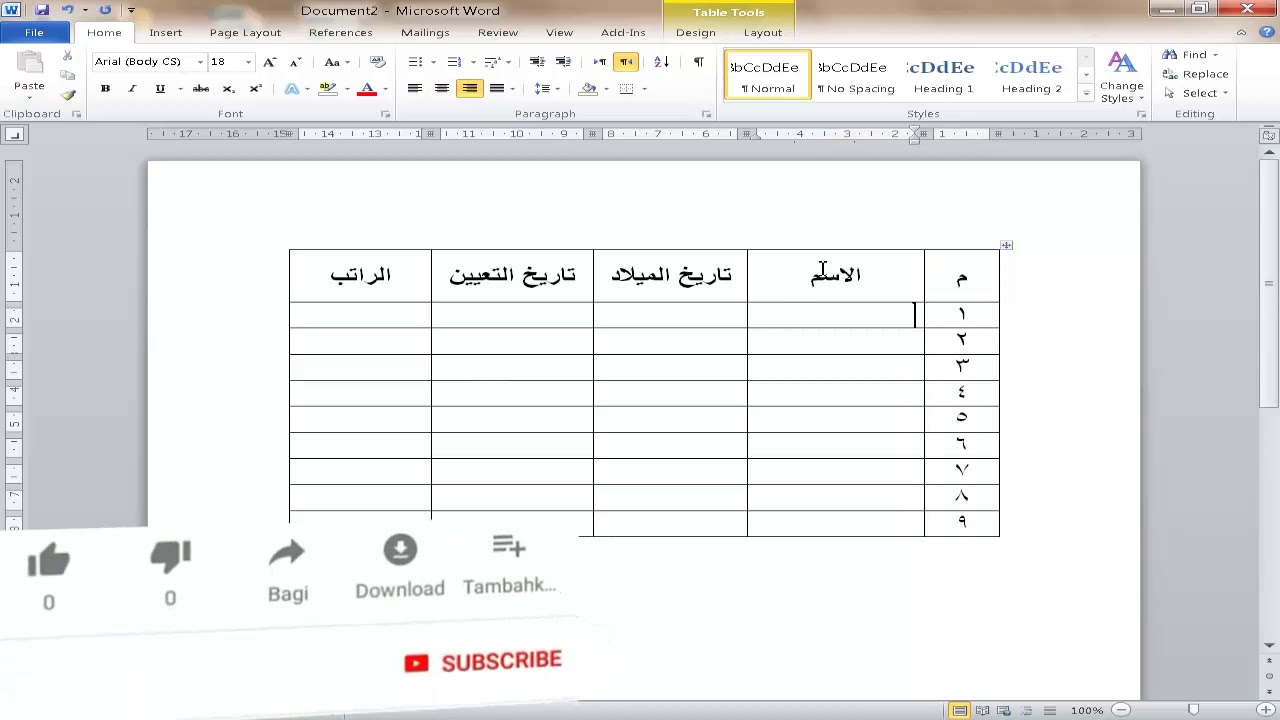Click the text highlight color button
This screenshot has width=1280, height=720.
coord(327,89)
